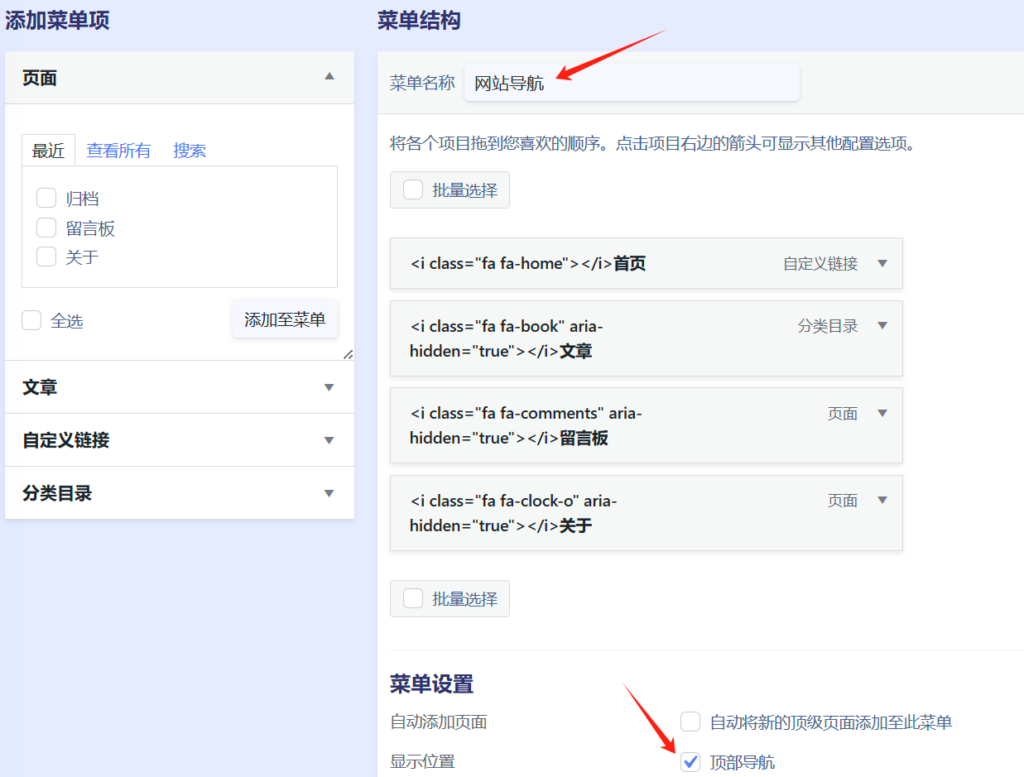Enable 自动将新的顶级页面添加至此菜单 option

pyautogui.click(x=690, y=722)
